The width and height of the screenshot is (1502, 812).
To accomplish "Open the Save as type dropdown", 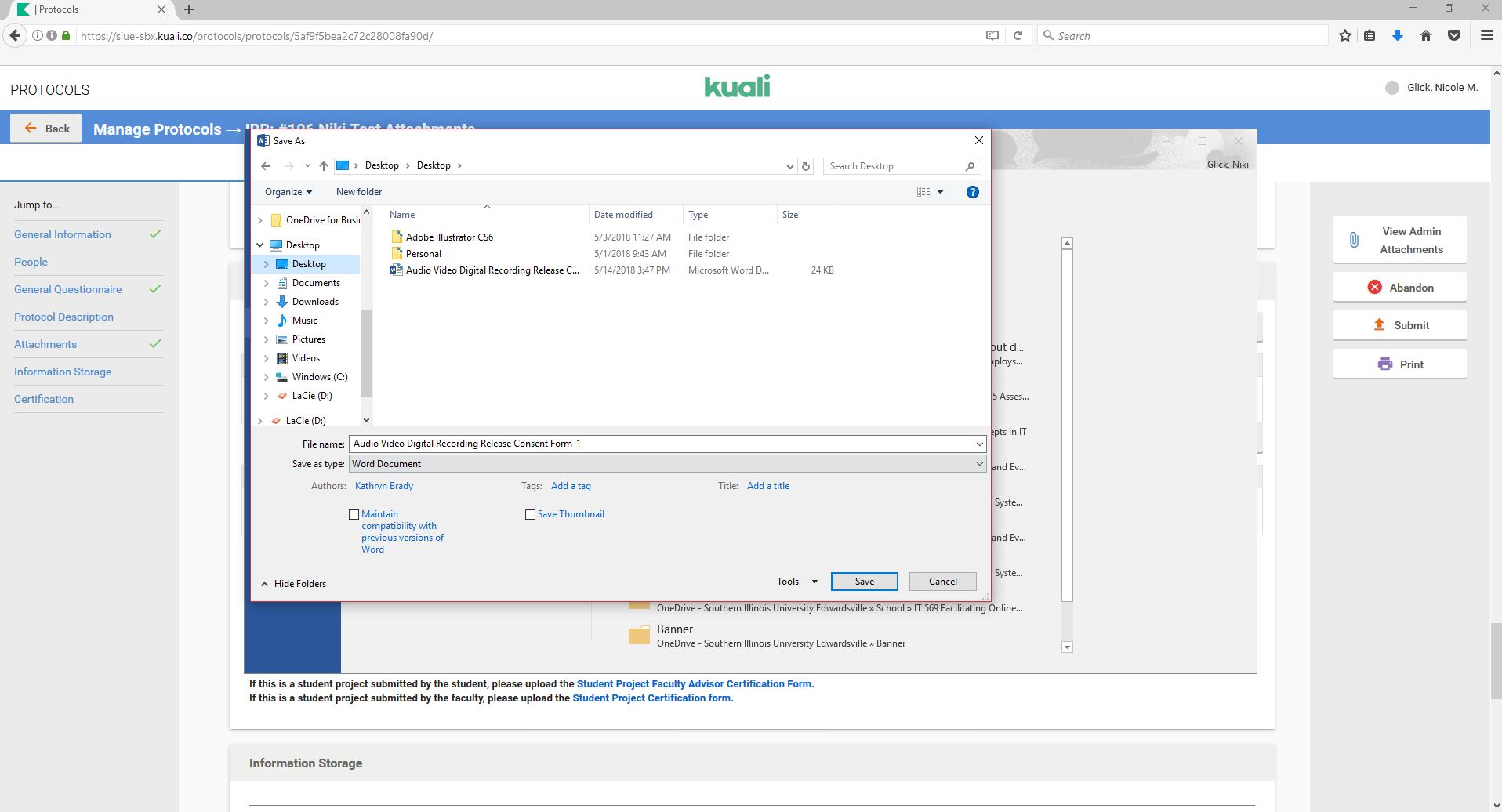I will 666,464.
